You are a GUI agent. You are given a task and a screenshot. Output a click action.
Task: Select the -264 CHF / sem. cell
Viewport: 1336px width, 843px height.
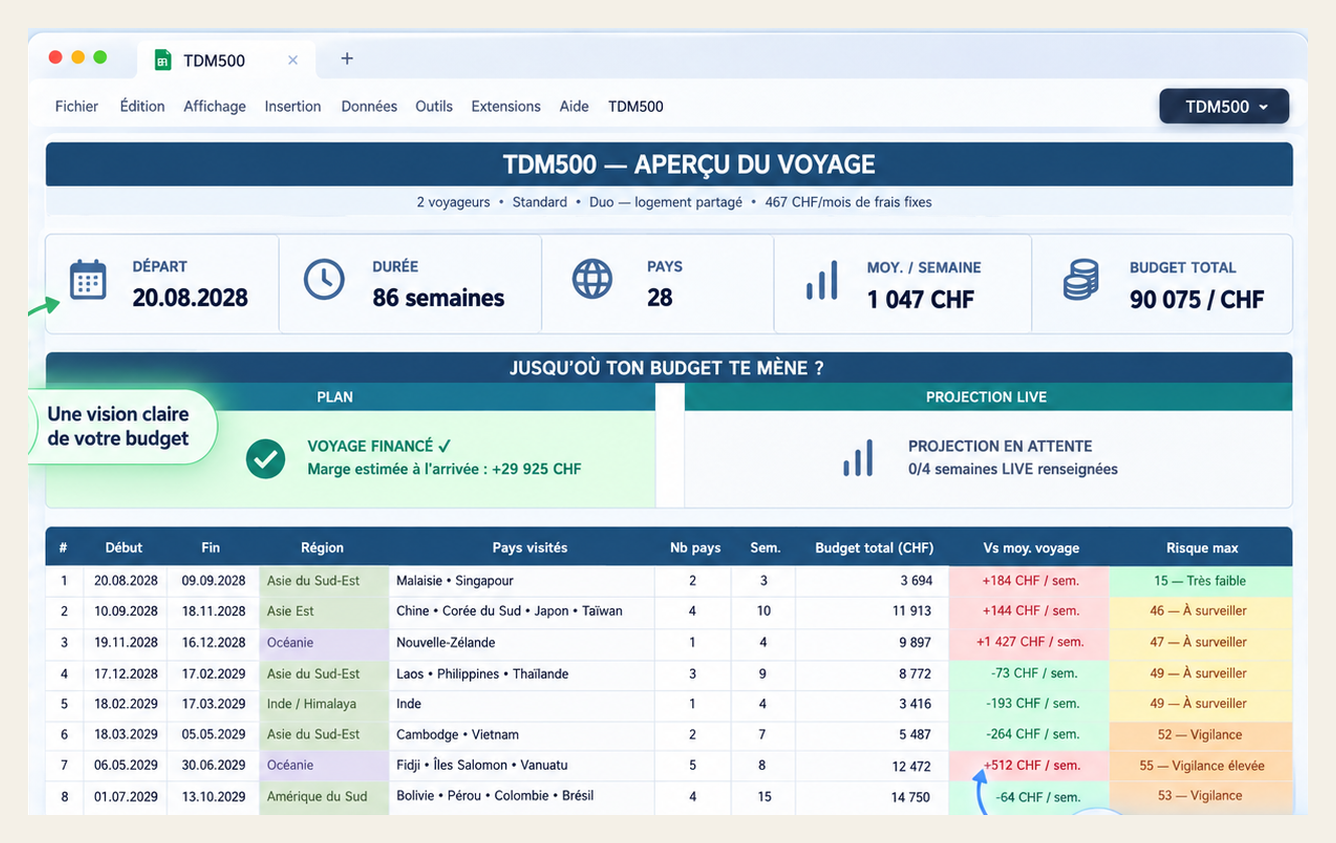click(x=1029, y=734)
